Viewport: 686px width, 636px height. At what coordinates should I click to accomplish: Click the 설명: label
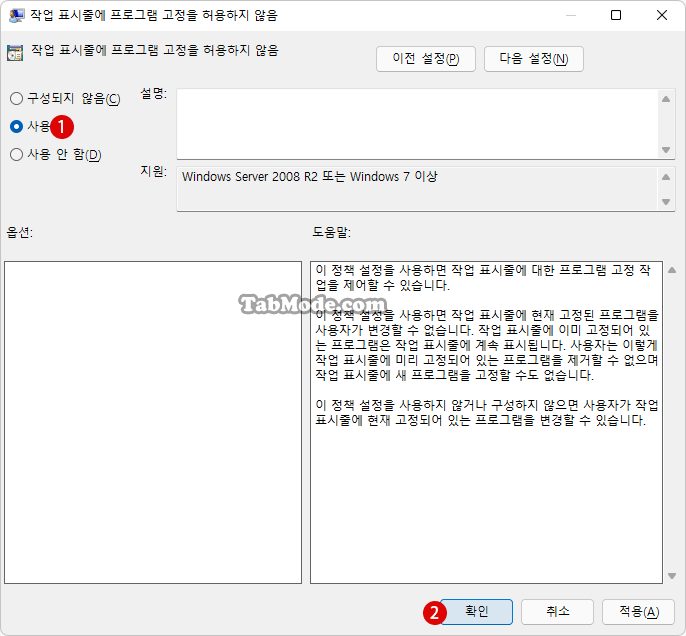154,93
